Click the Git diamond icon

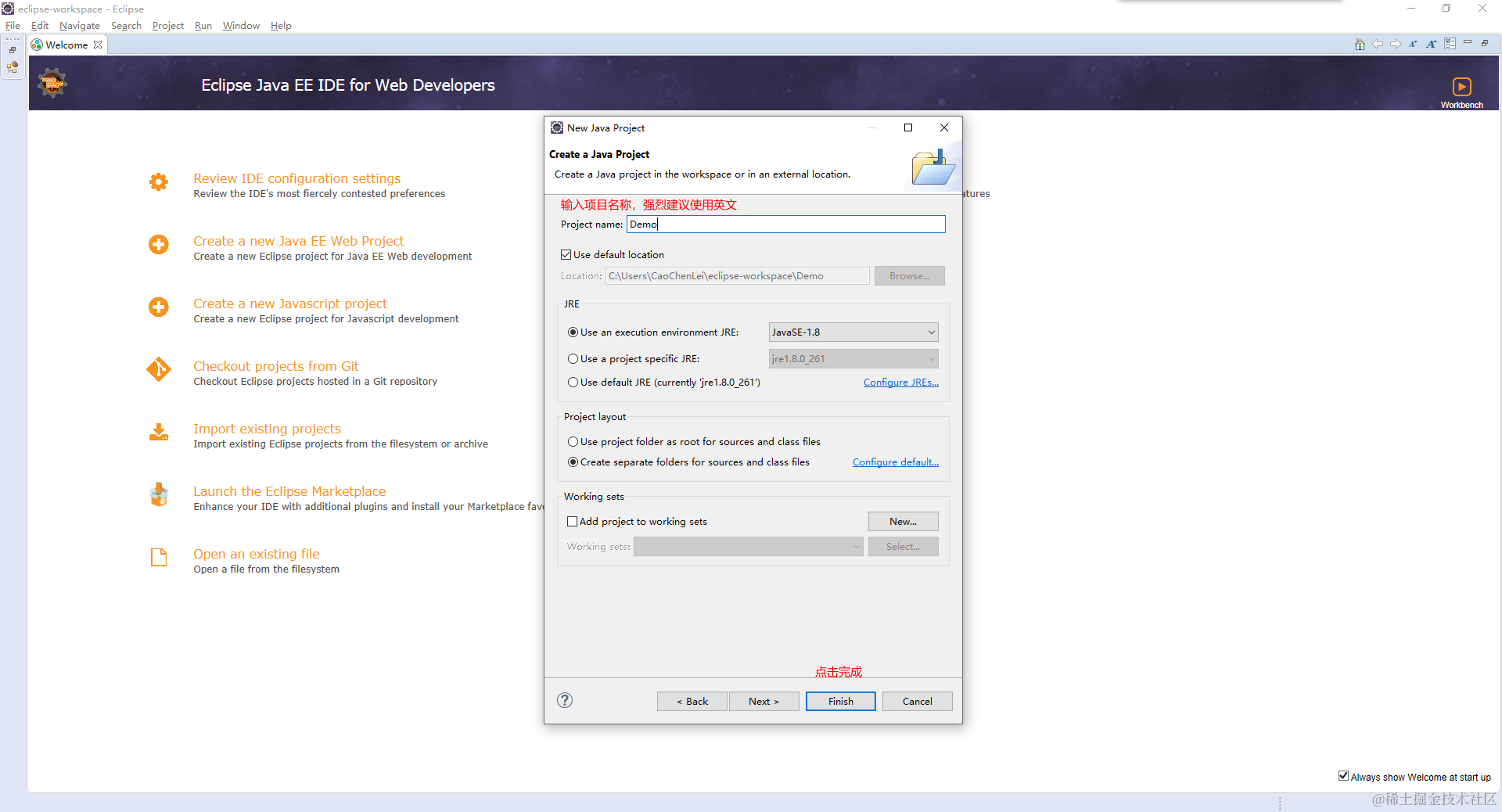tap(159, 369)
